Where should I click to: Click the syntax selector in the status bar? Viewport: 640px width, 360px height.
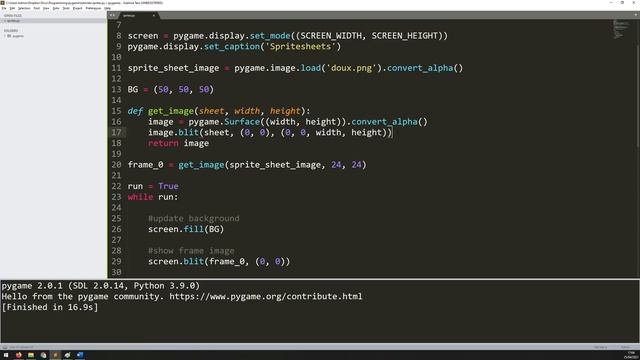(625, 347)
